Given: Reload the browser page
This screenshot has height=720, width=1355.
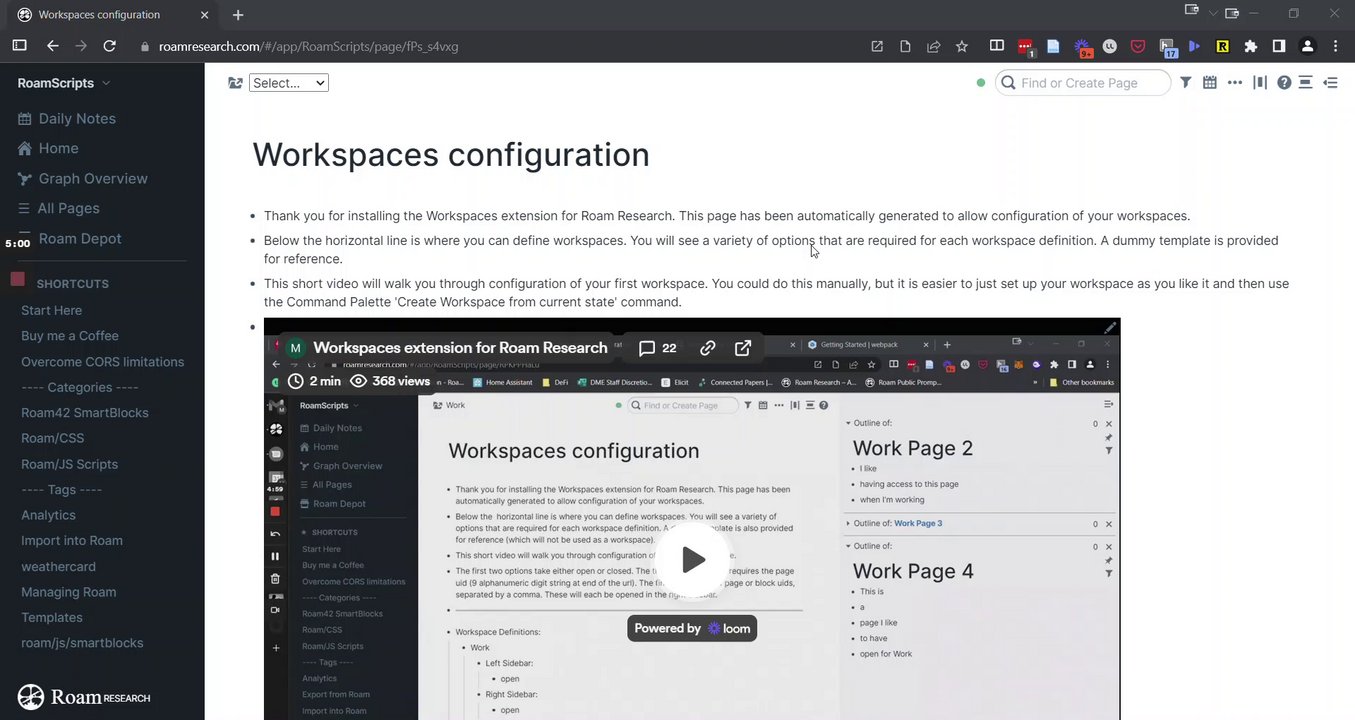Looking at the screenshot, I should 109,46.
